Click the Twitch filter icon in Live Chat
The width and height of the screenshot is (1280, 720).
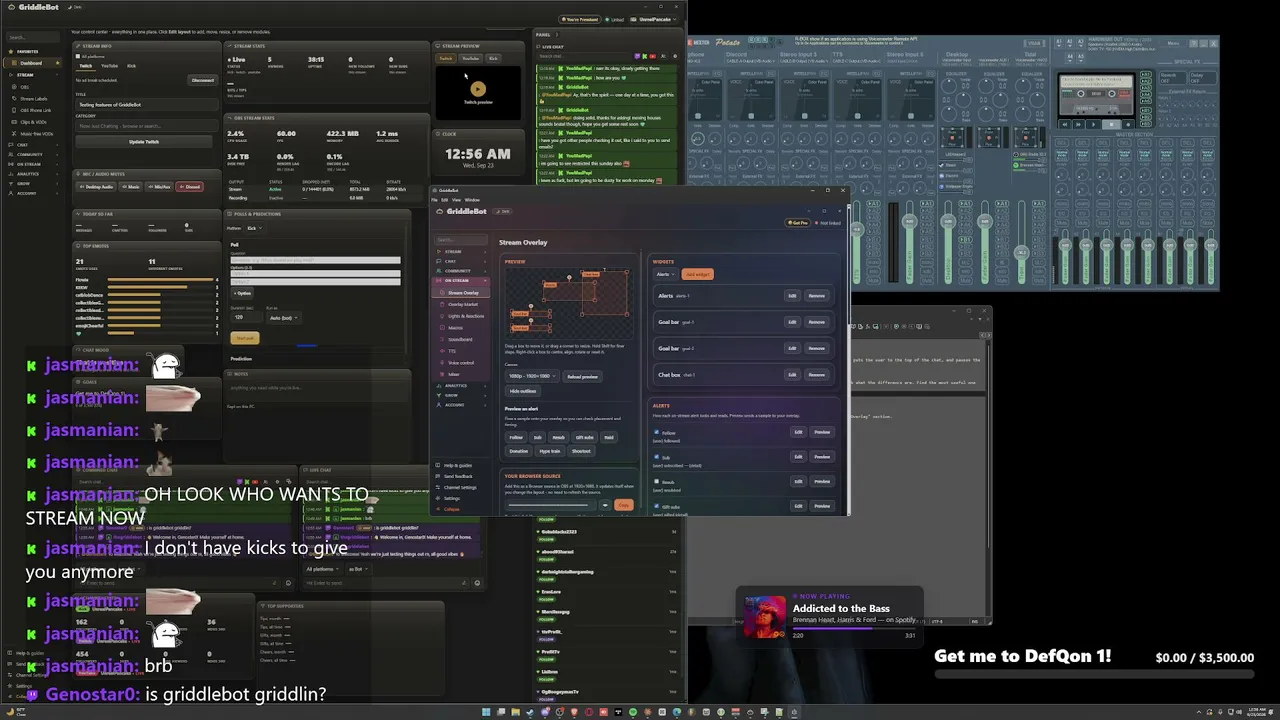click(637, 56)
